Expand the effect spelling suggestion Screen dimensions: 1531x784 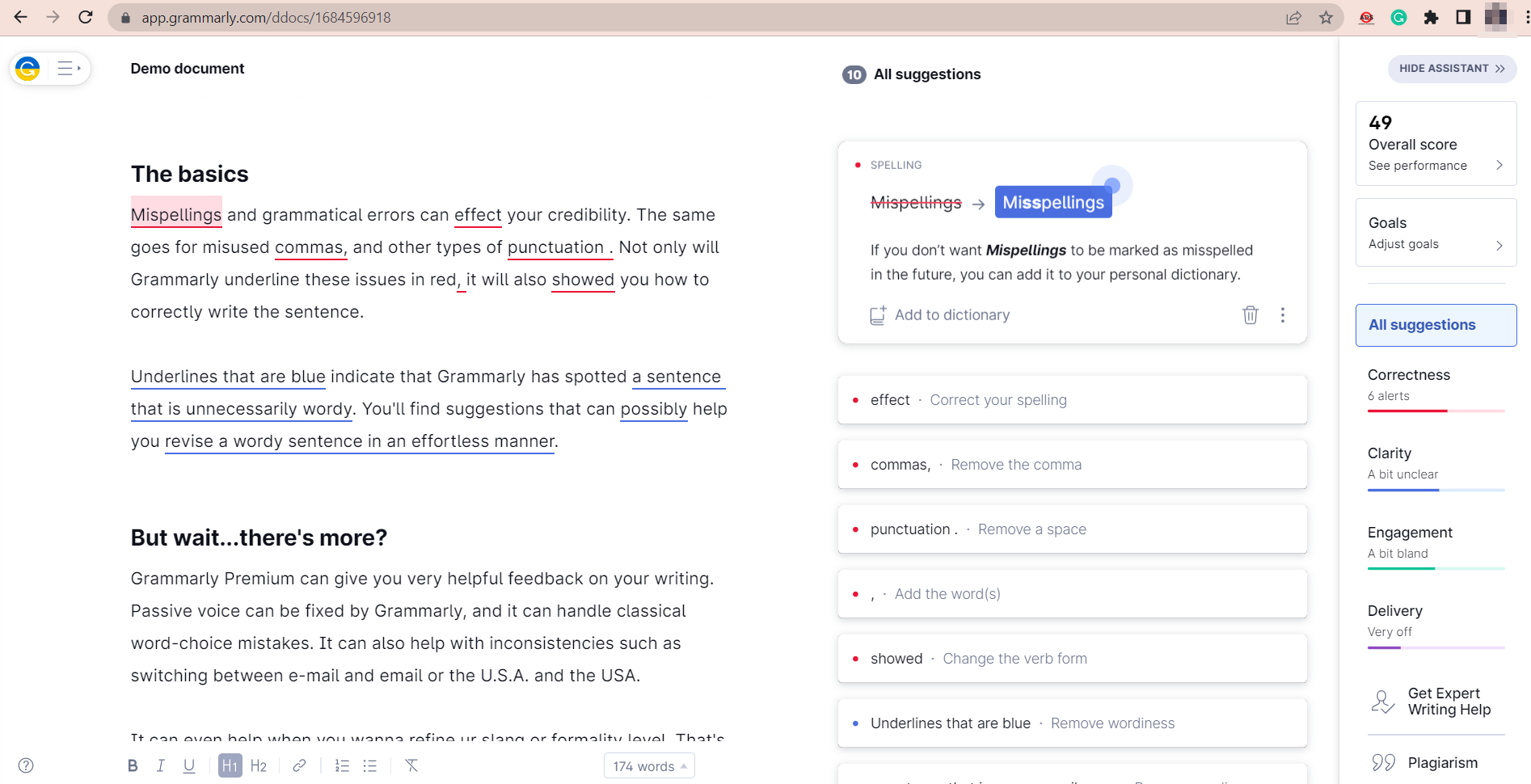pos(1072,400)
